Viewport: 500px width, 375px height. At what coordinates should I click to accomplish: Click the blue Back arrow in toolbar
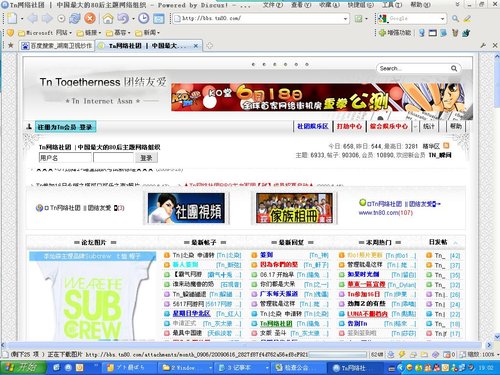point(33,18)
